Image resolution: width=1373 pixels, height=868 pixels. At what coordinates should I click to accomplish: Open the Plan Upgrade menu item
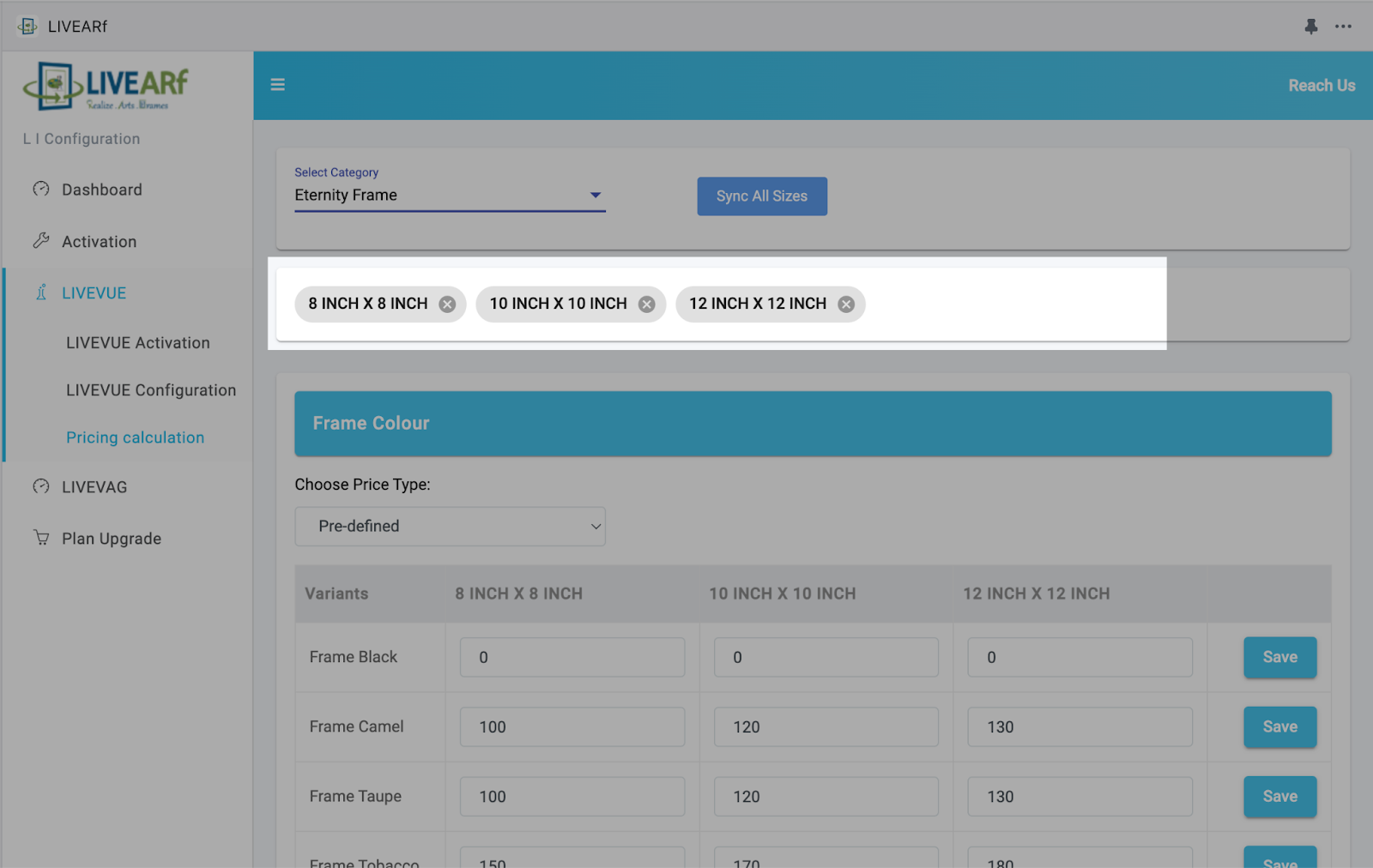click(x=112, y=539)
